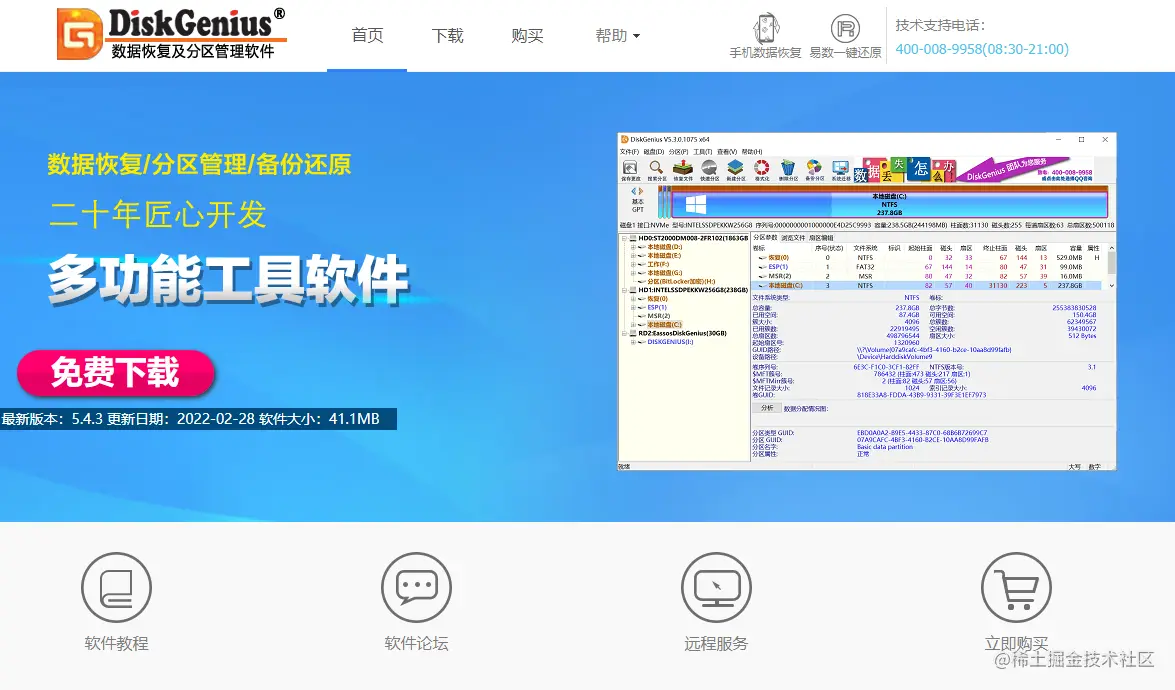Expand 本地磁盘(D:) in the disk tree

(632, 247)
